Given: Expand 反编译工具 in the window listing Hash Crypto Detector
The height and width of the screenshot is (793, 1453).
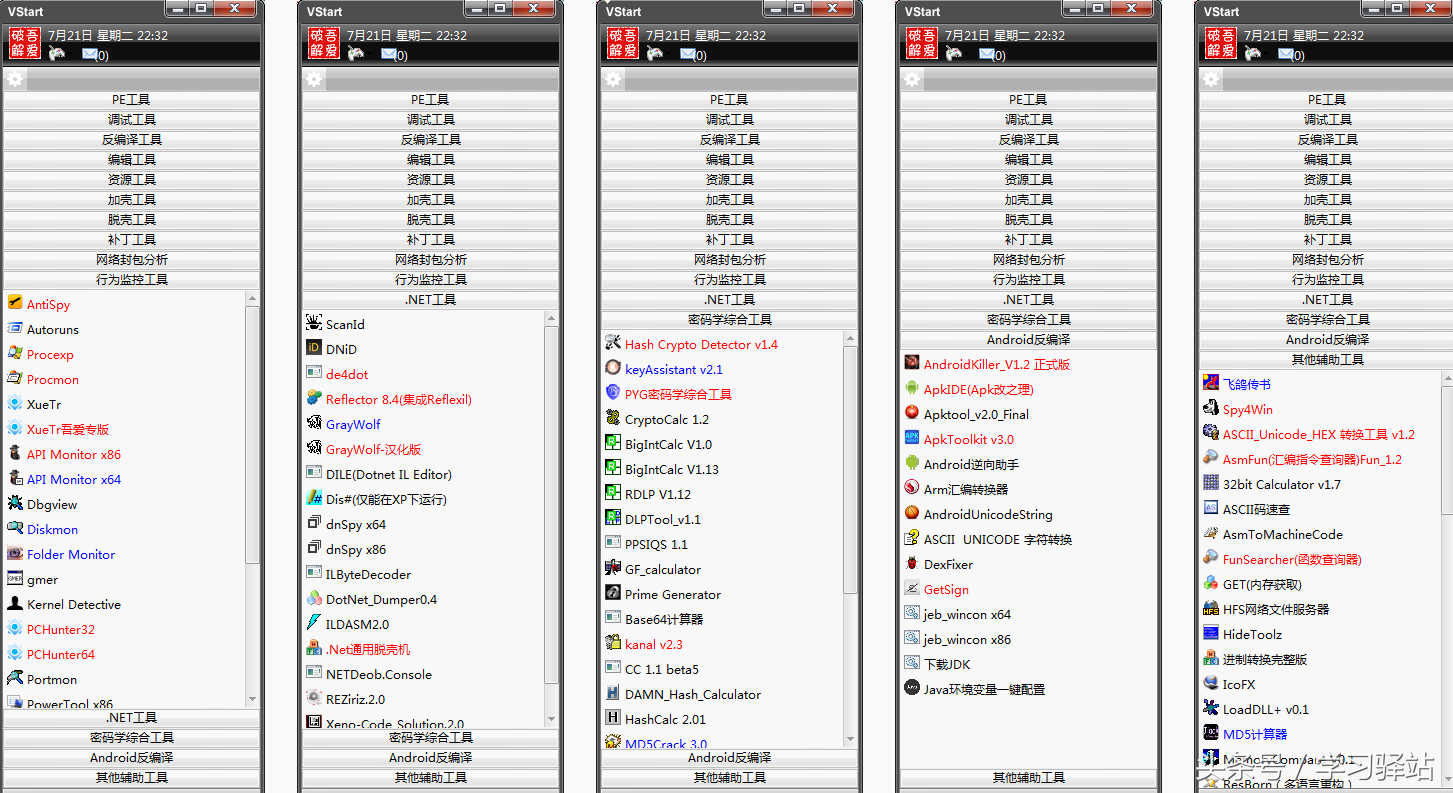Looking at the screenshot, I should (729, 140).
